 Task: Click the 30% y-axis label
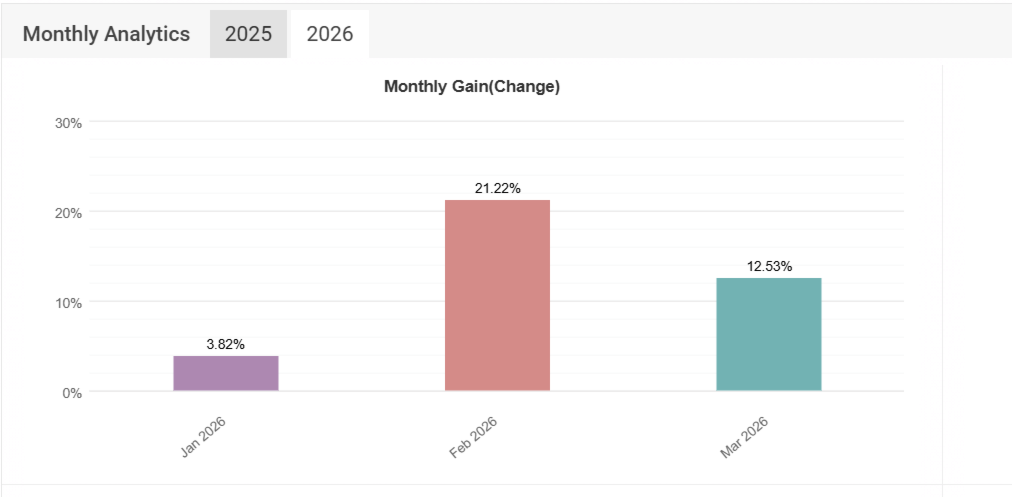click(68, 123)
